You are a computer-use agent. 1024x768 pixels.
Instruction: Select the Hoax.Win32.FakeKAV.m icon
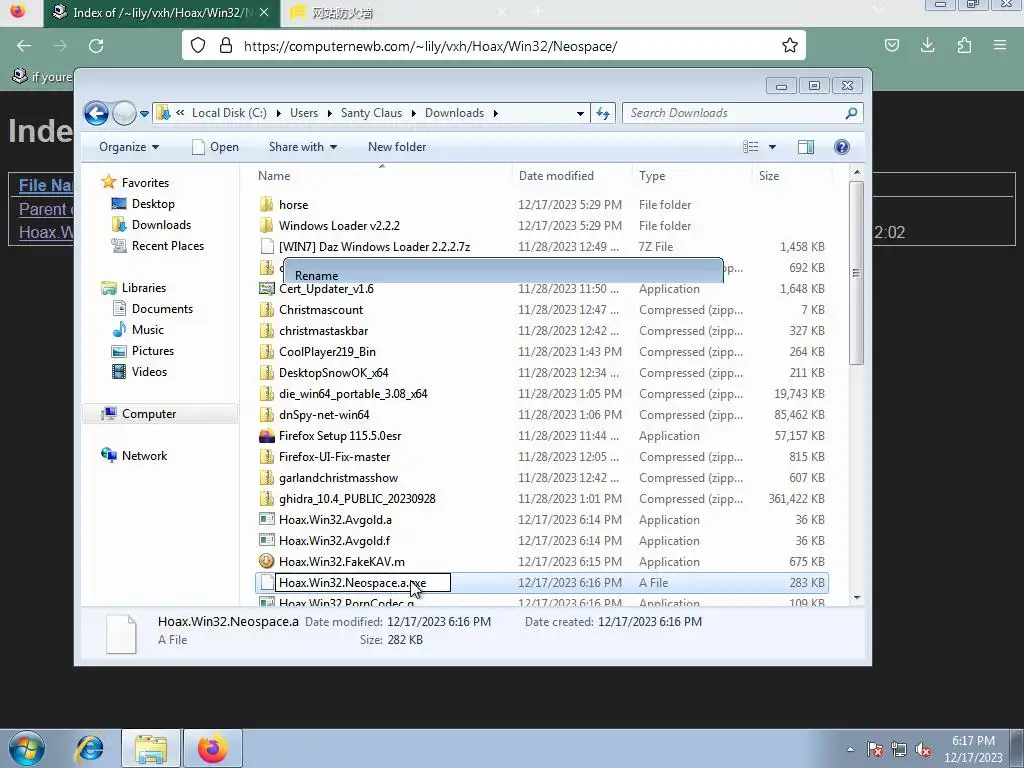266,562
